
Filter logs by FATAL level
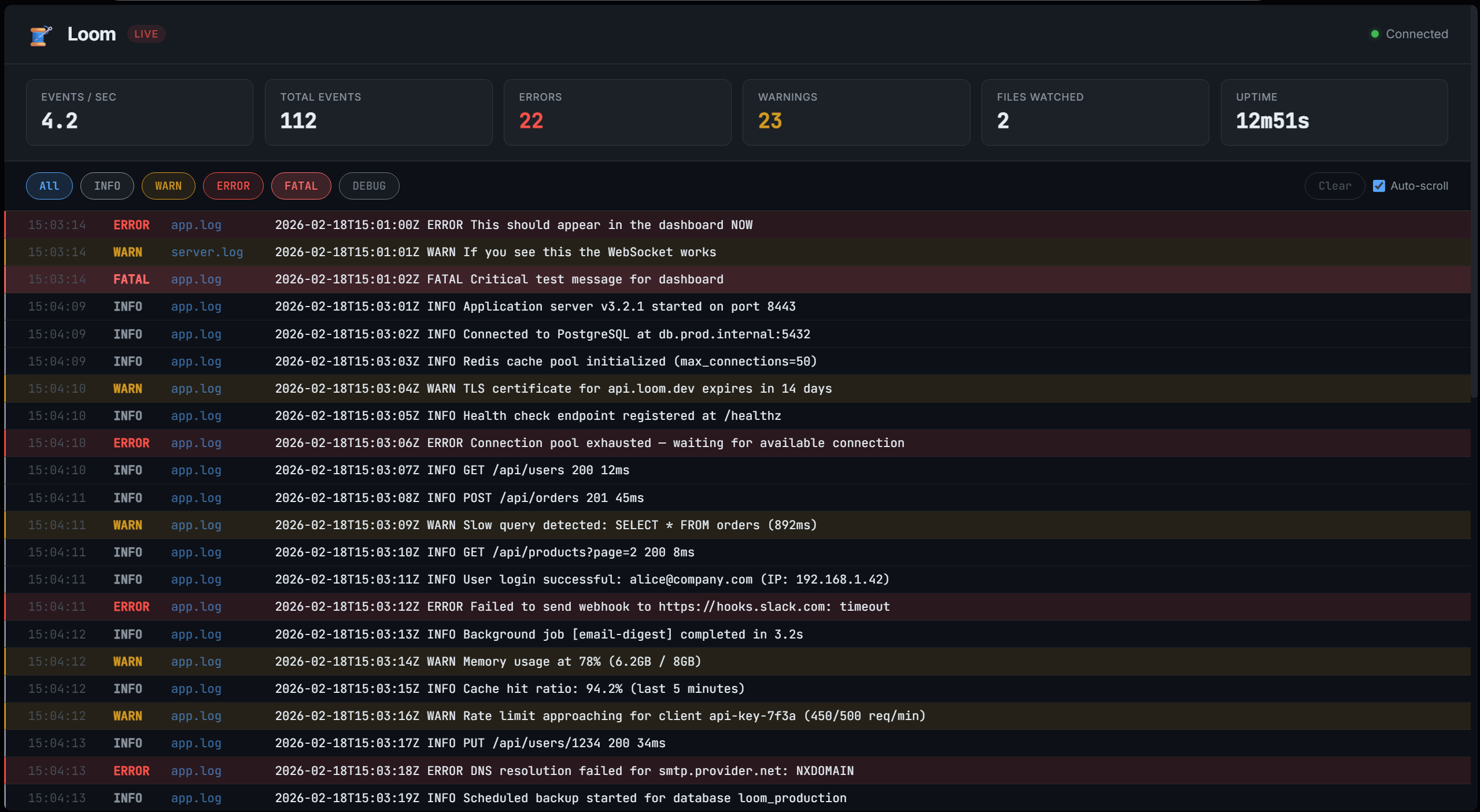coord(301,186)
